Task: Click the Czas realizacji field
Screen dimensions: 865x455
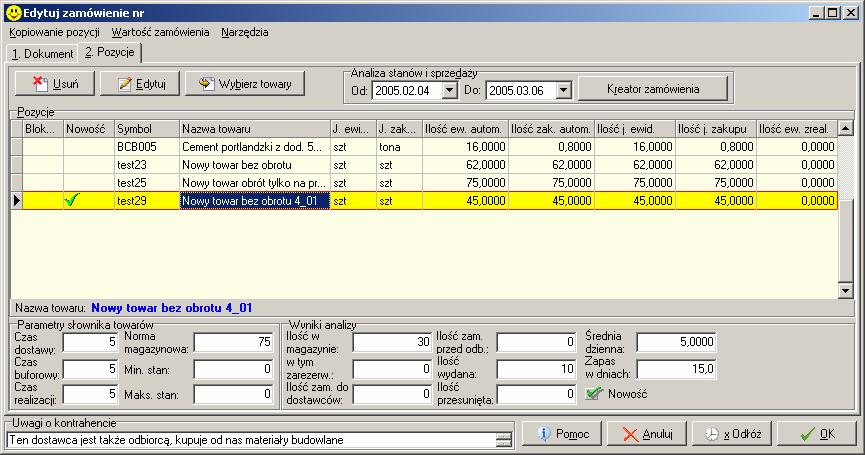Action: point(90,394)
